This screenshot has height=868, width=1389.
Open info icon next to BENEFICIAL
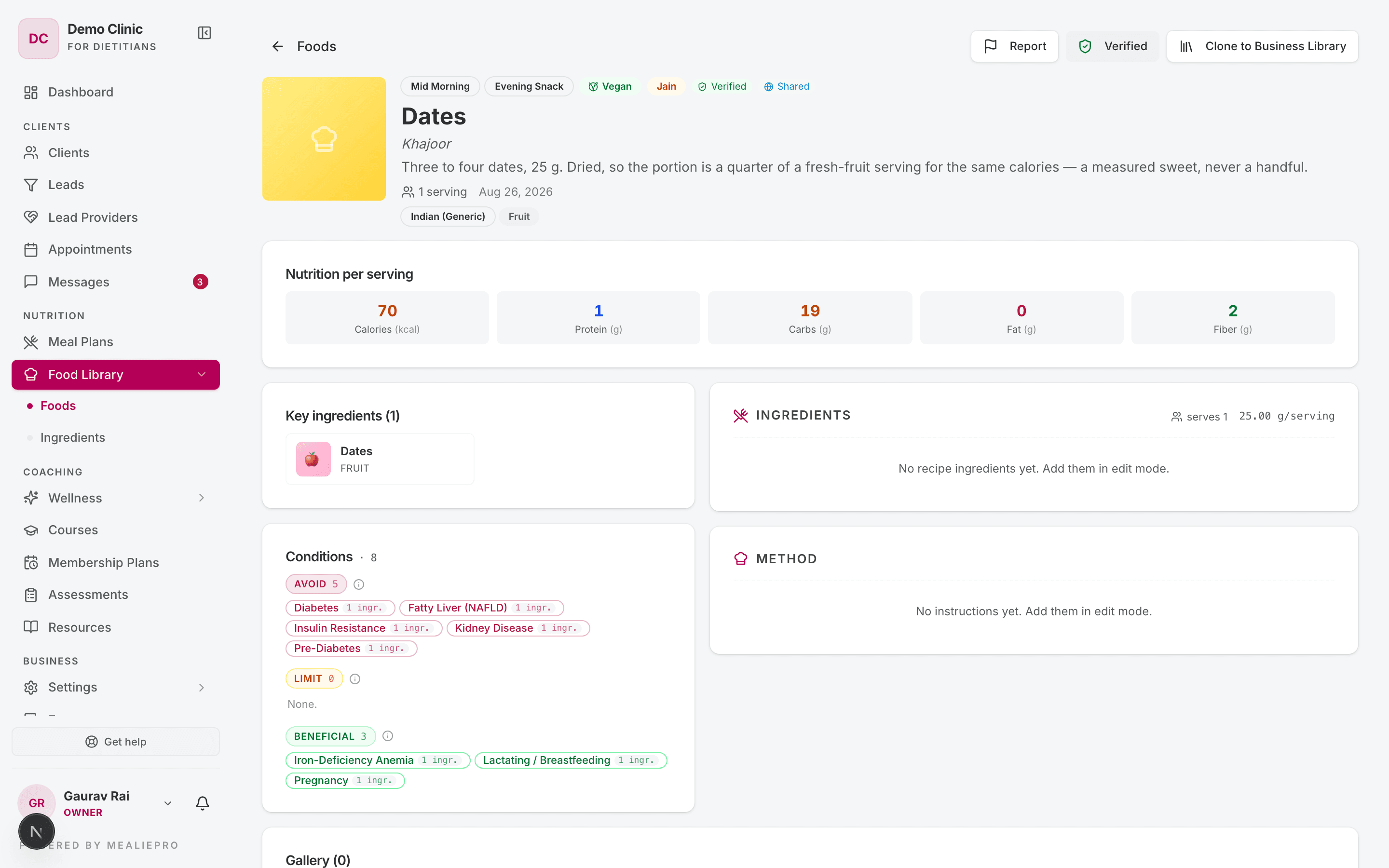[388, 736]
